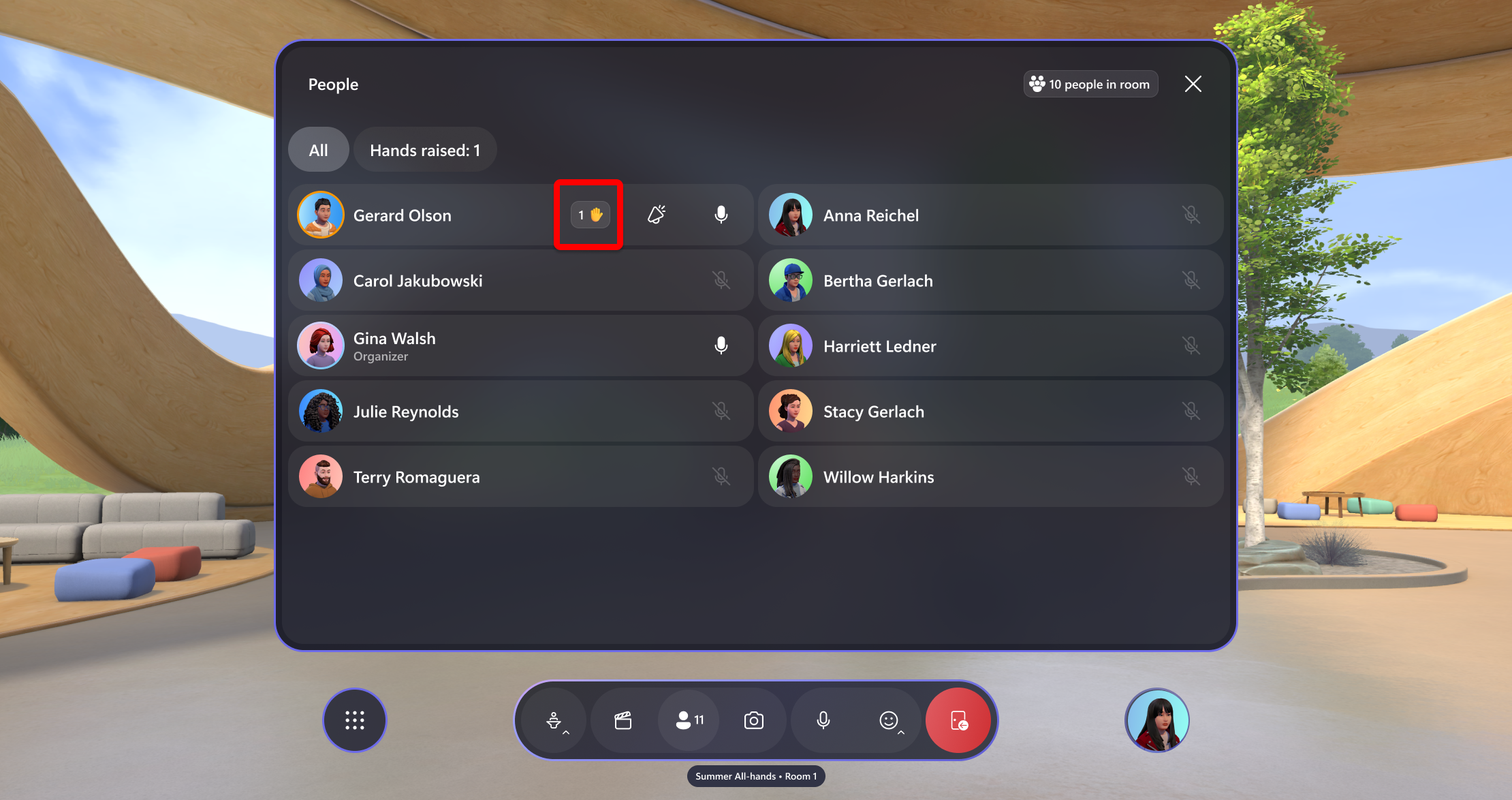This screenshot has height=800, width=1512.
Task: Click the raised hand icon for Gerard Olson
Action: pyautogui.click(x=591, y=214)
